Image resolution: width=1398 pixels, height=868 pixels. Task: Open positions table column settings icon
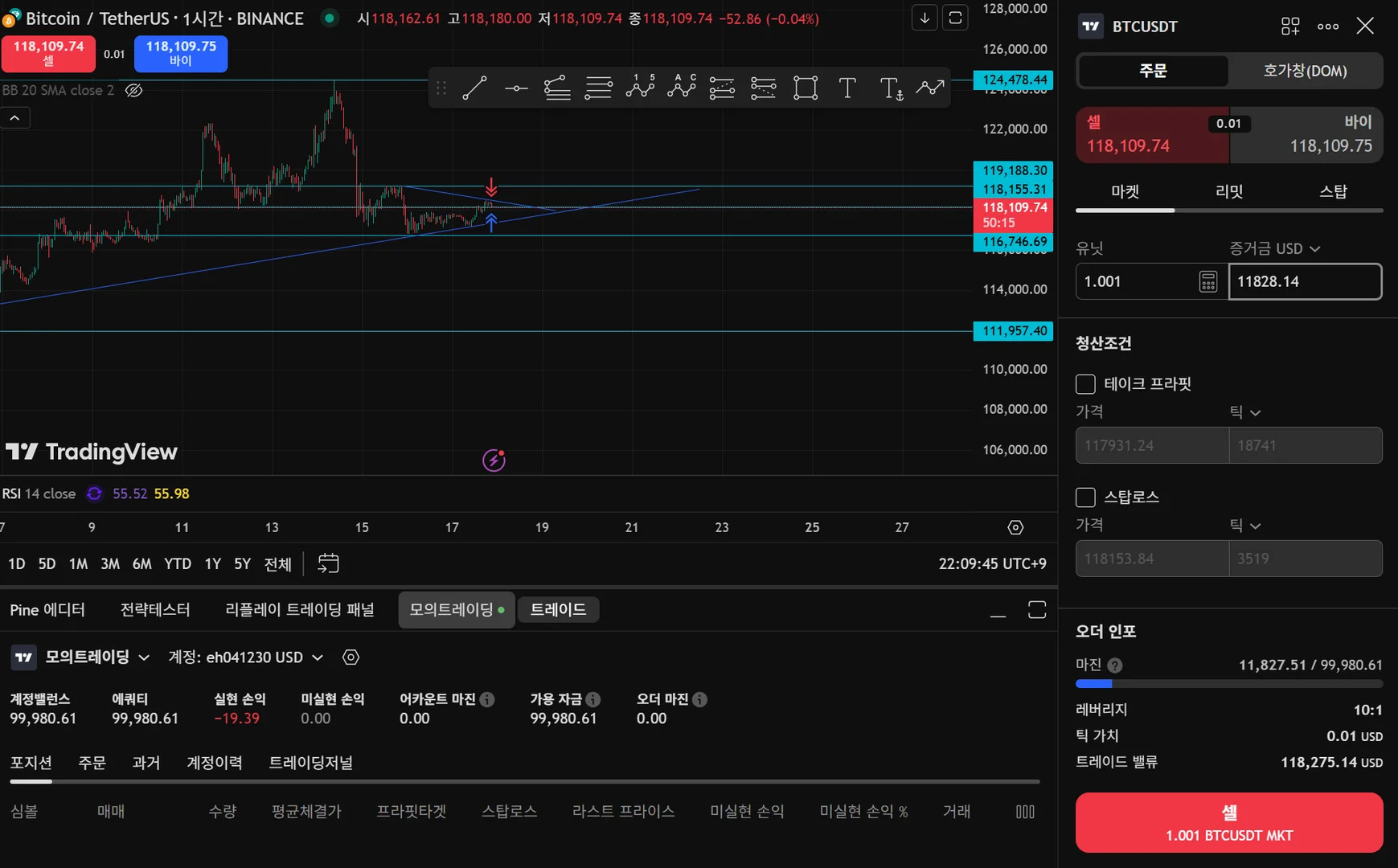click(1025, 812)
